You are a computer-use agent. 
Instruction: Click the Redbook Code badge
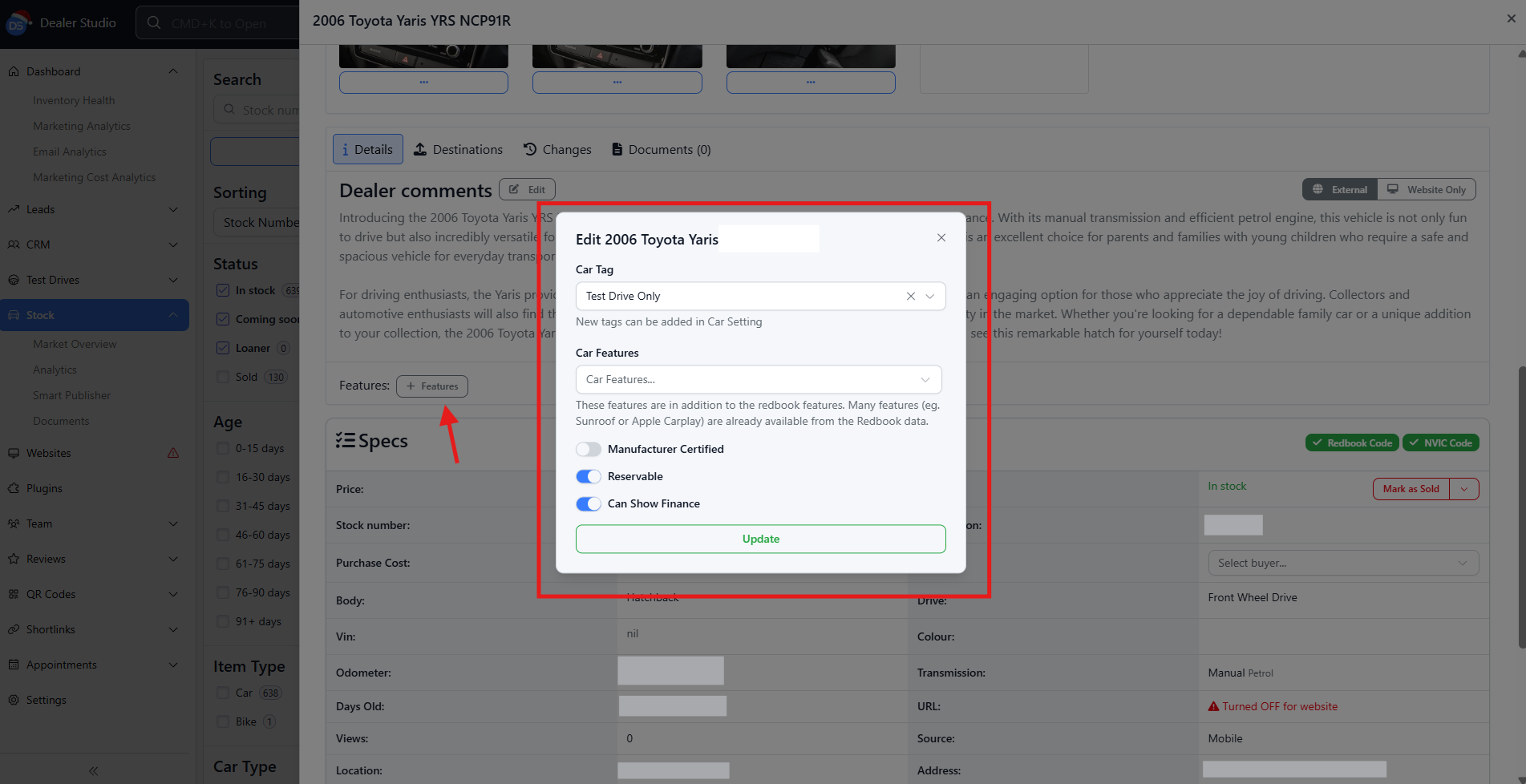(x=1352, y=443)
